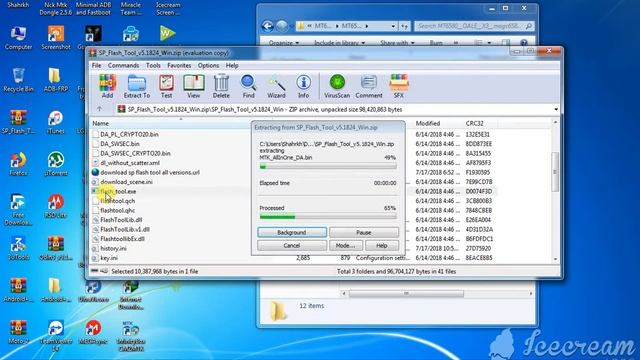Select file FlashToolLib.dll
This screenshot has height=360, width=640.
coord(121,220)
